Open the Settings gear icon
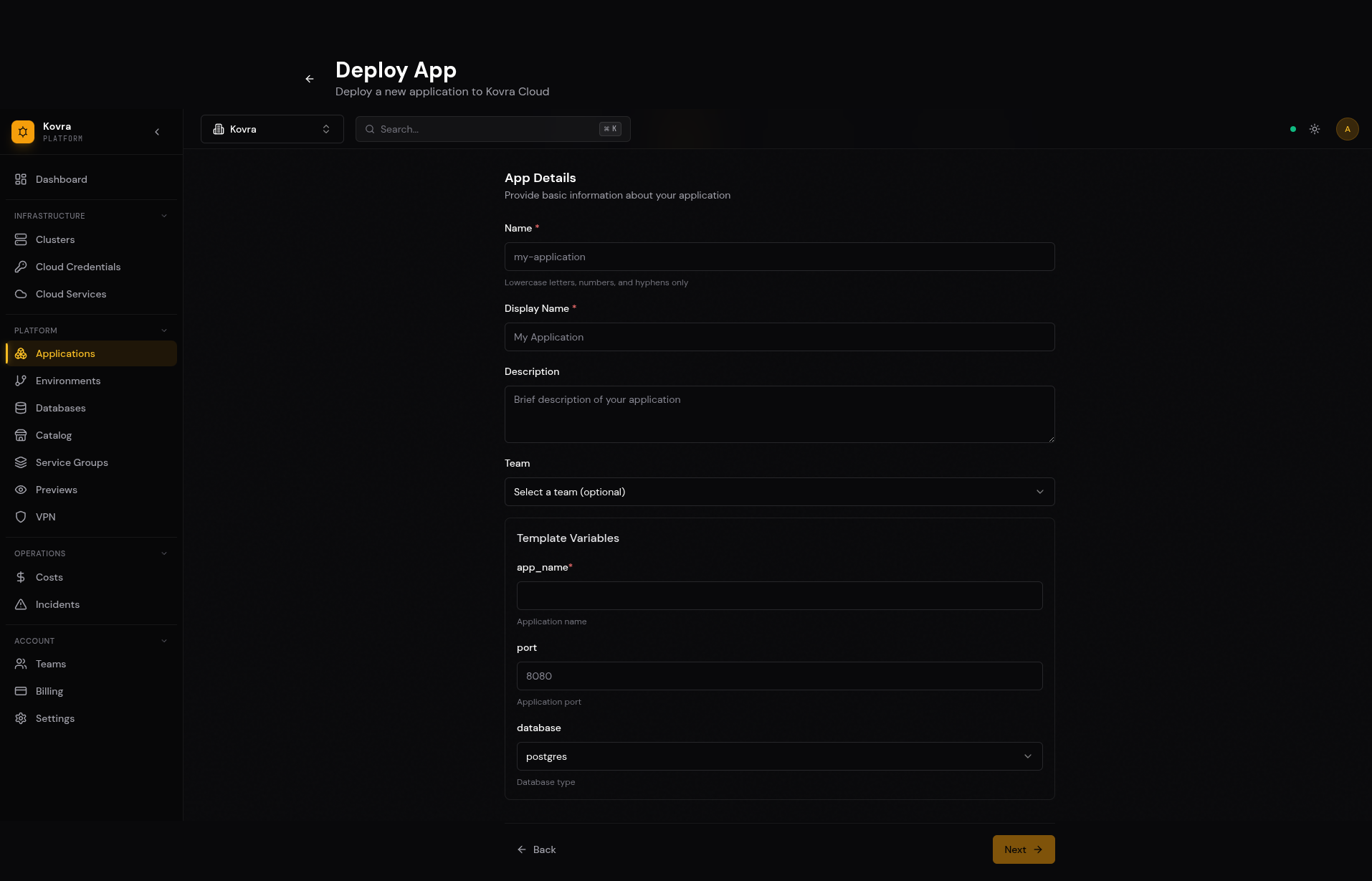The image size is (1372, 881). coord(21,718)
